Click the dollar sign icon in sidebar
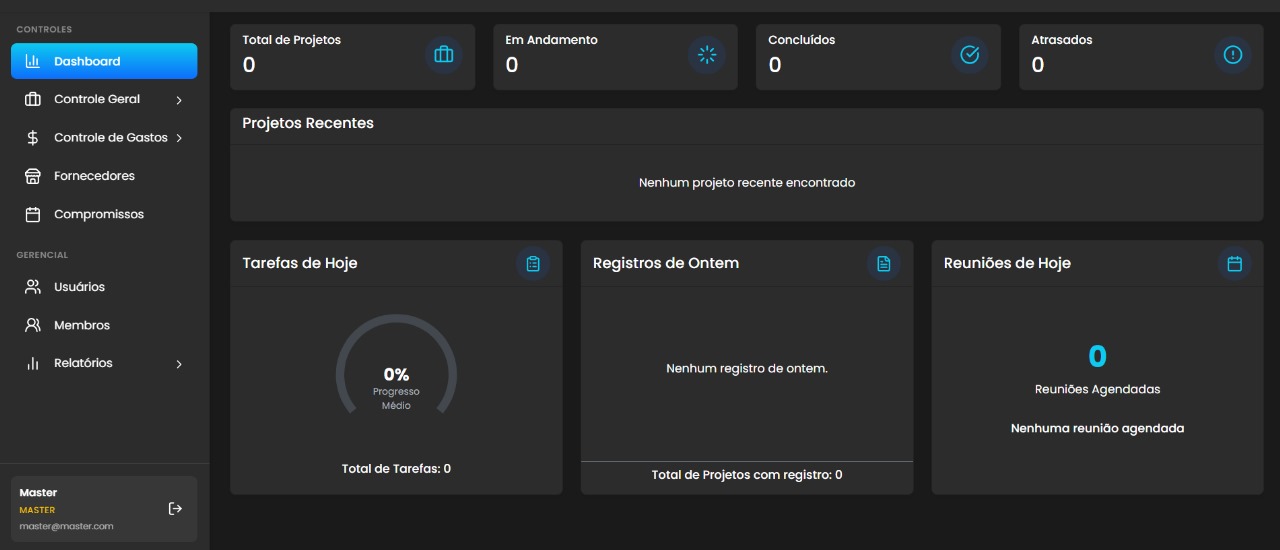This screenshot has width=1280, height=550. 33,138
